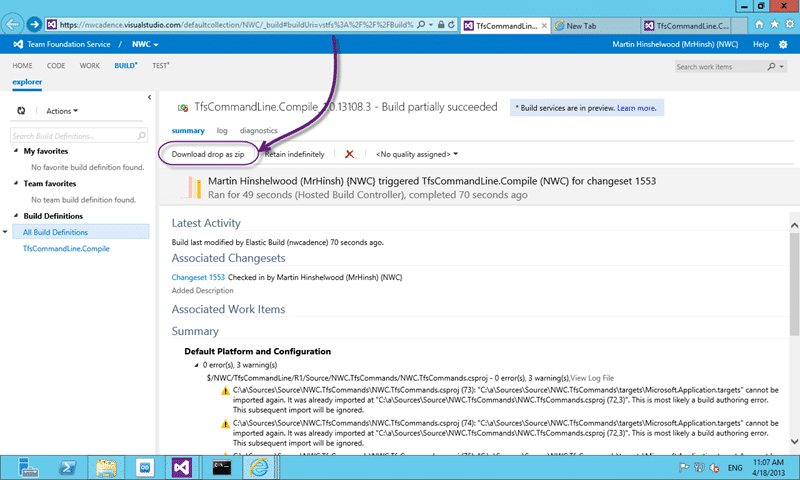Switch to the TfsCommandLine.C... browser tab
Viewport: 800px width, 480px height.
coord(687,26)
